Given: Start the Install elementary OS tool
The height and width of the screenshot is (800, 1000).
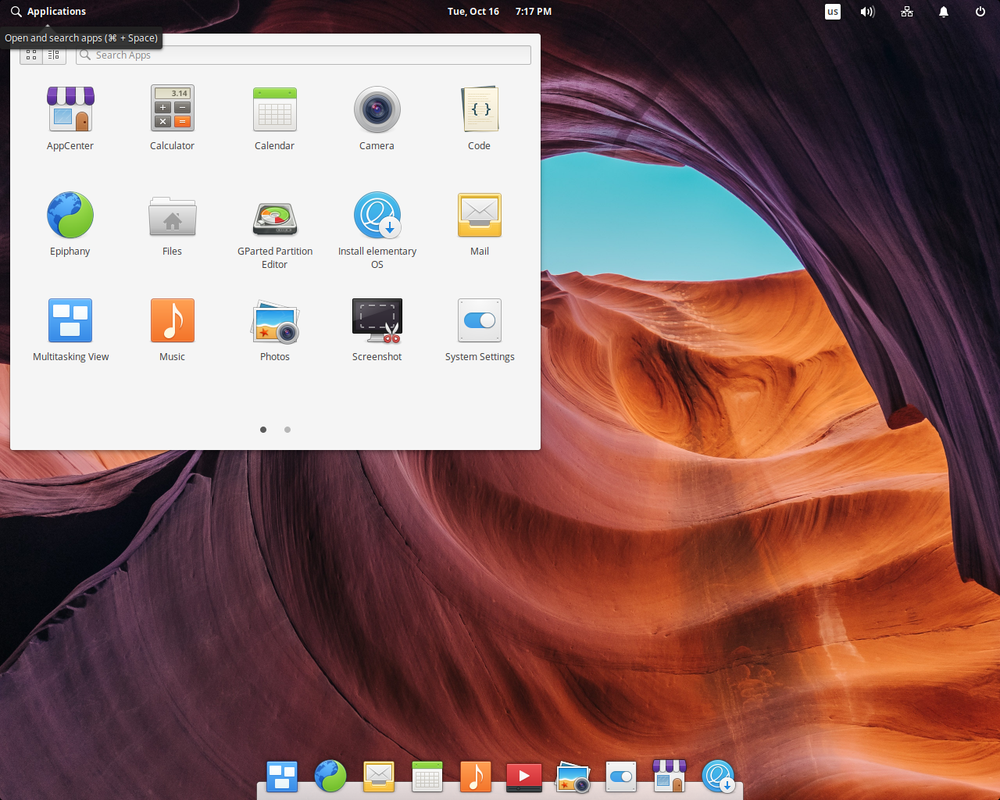Looking at the screenshot, I should [377, 215].
